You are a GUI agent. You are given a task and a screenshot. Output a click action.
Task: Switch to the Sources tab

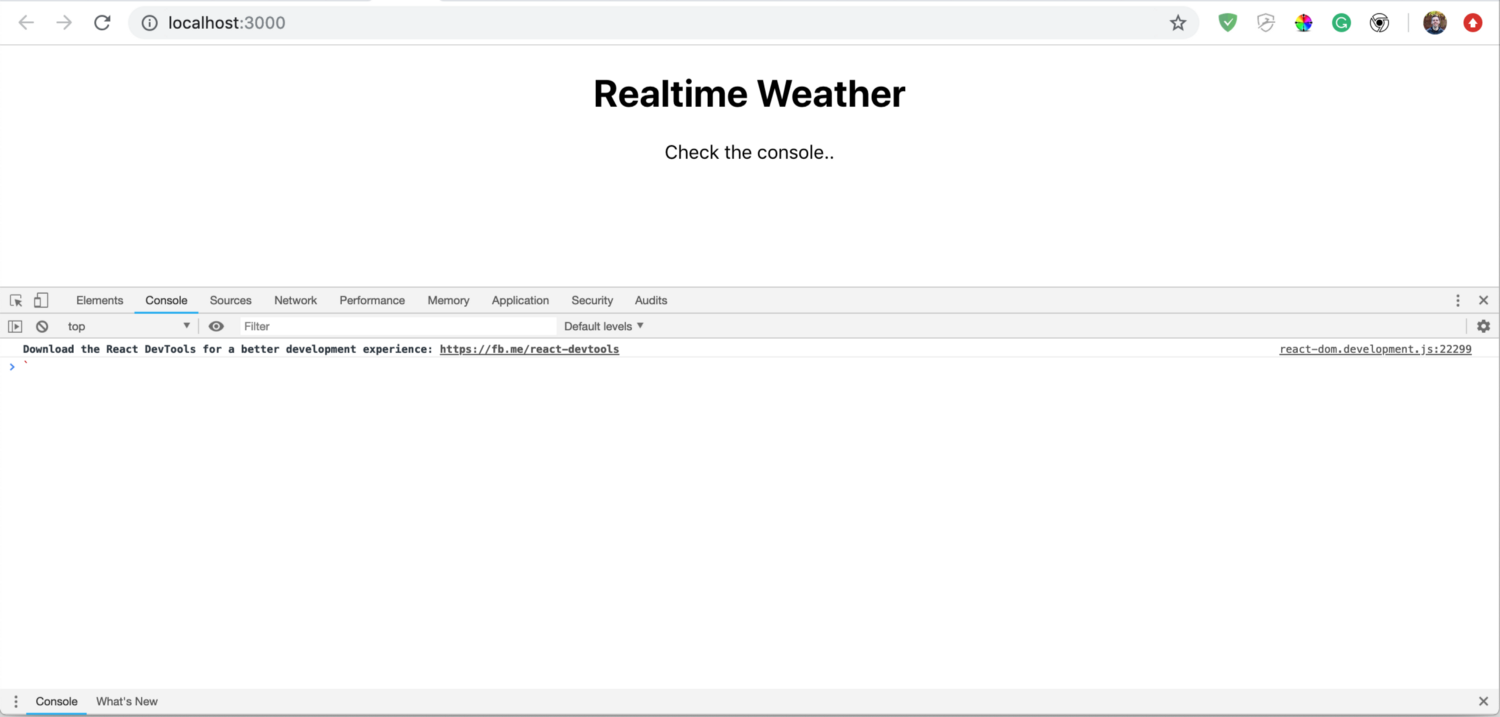(x=231, y=300)
